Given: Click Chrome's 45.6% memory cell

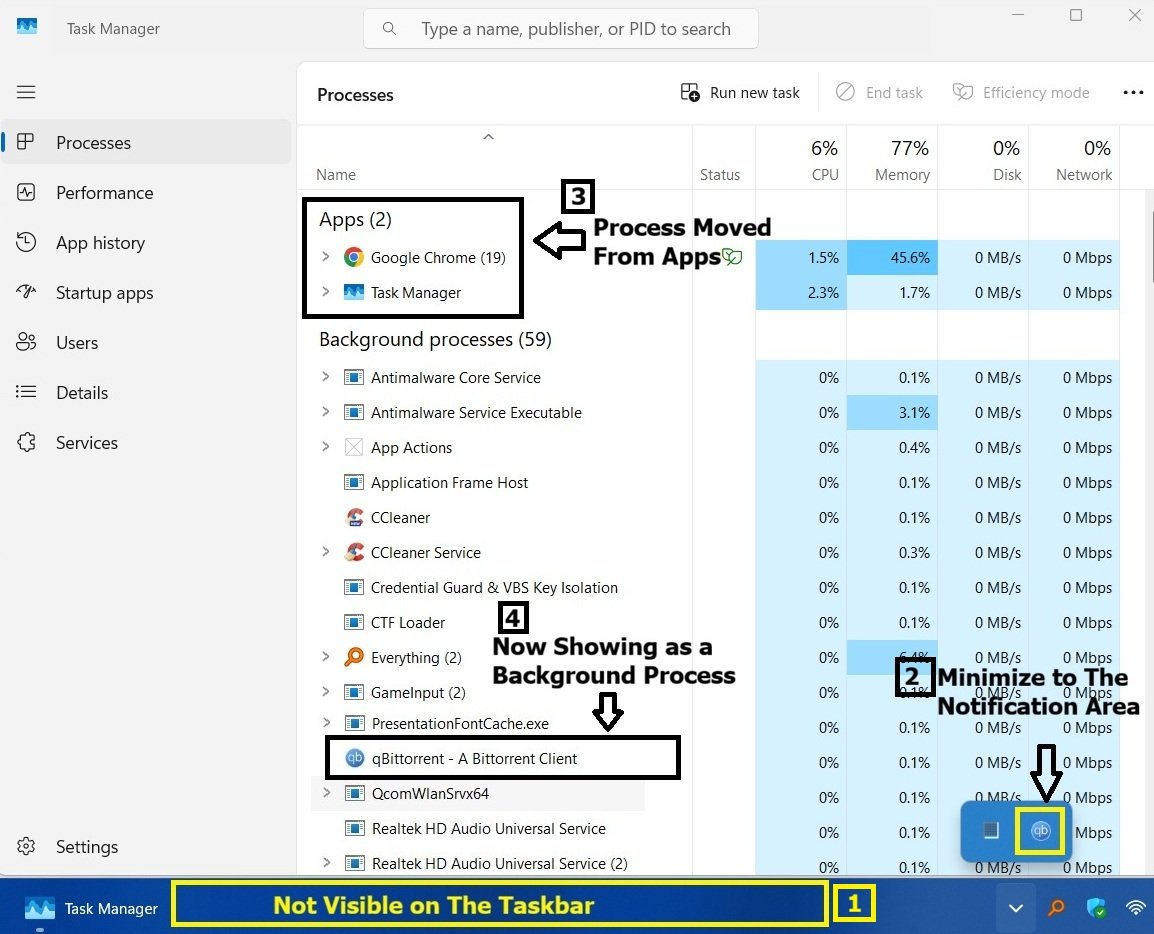Looking at the screenshot, I should 892,258.
